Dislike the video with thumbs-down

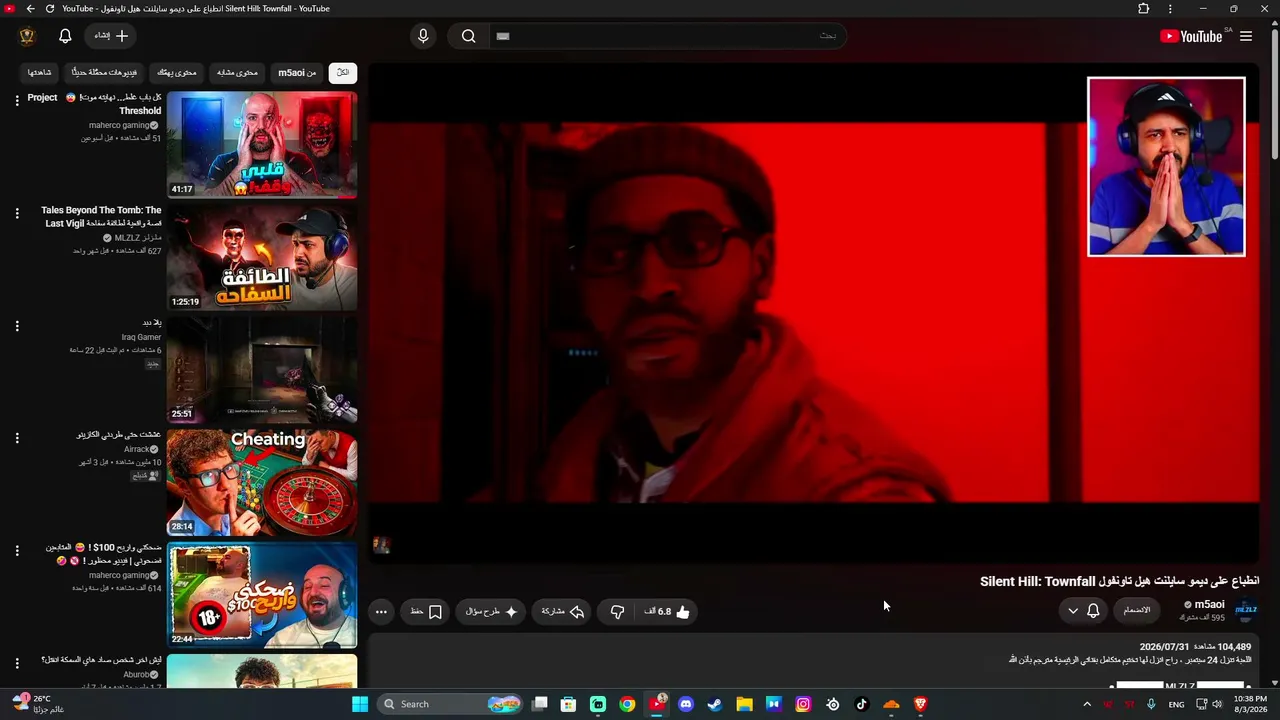pyautogui.click(x=617, y=611)
